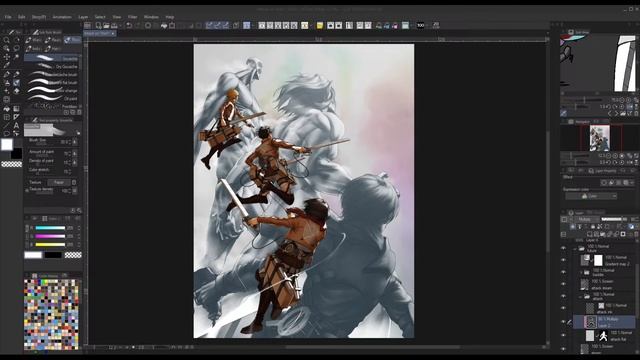Open the Window menu
This screenshot has width=640, height=360.
point(151,17)
